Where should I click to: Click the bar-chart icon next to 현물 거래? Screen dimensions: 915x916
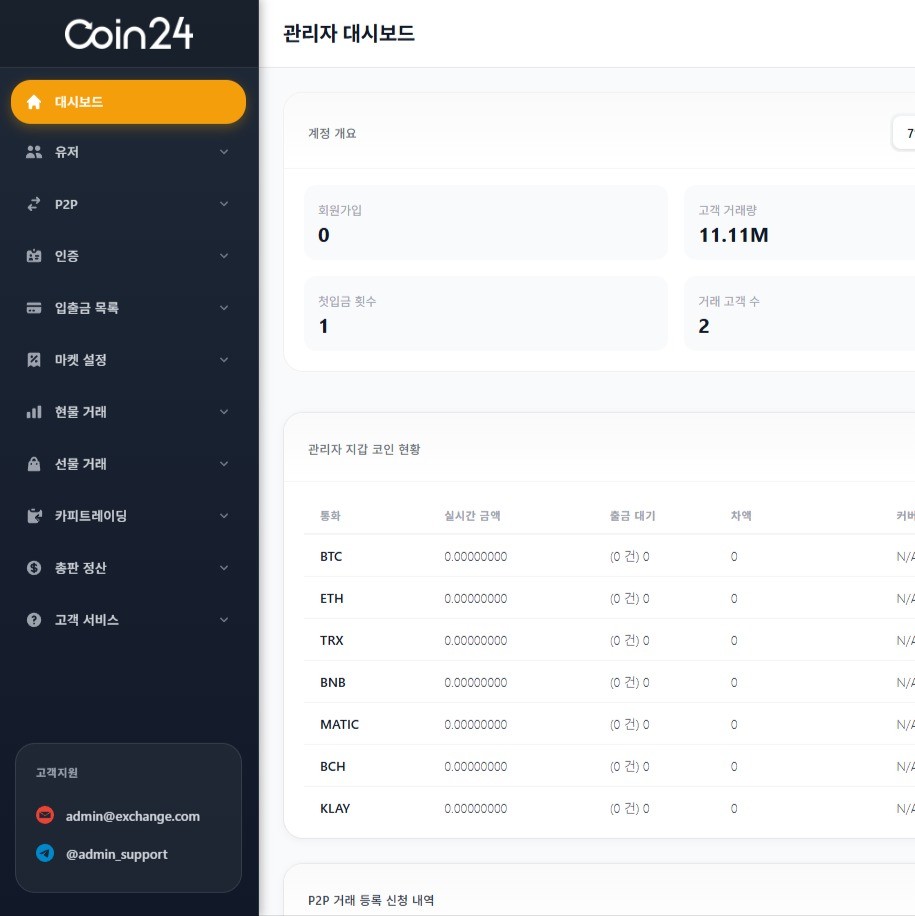click(x=34, y=412)
